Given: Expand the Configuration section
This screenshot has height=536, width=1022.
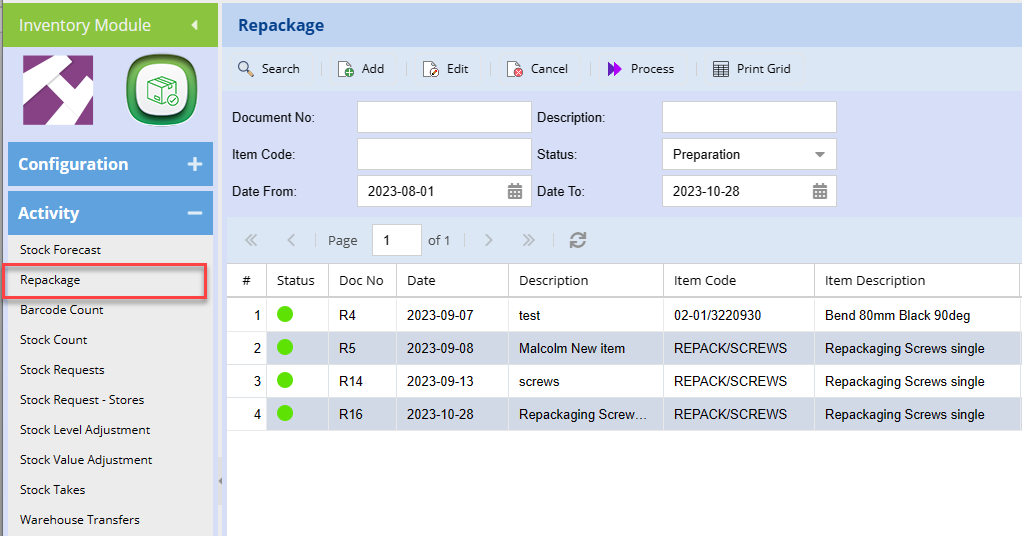Looking at the screenshot, I should point(194,164).
